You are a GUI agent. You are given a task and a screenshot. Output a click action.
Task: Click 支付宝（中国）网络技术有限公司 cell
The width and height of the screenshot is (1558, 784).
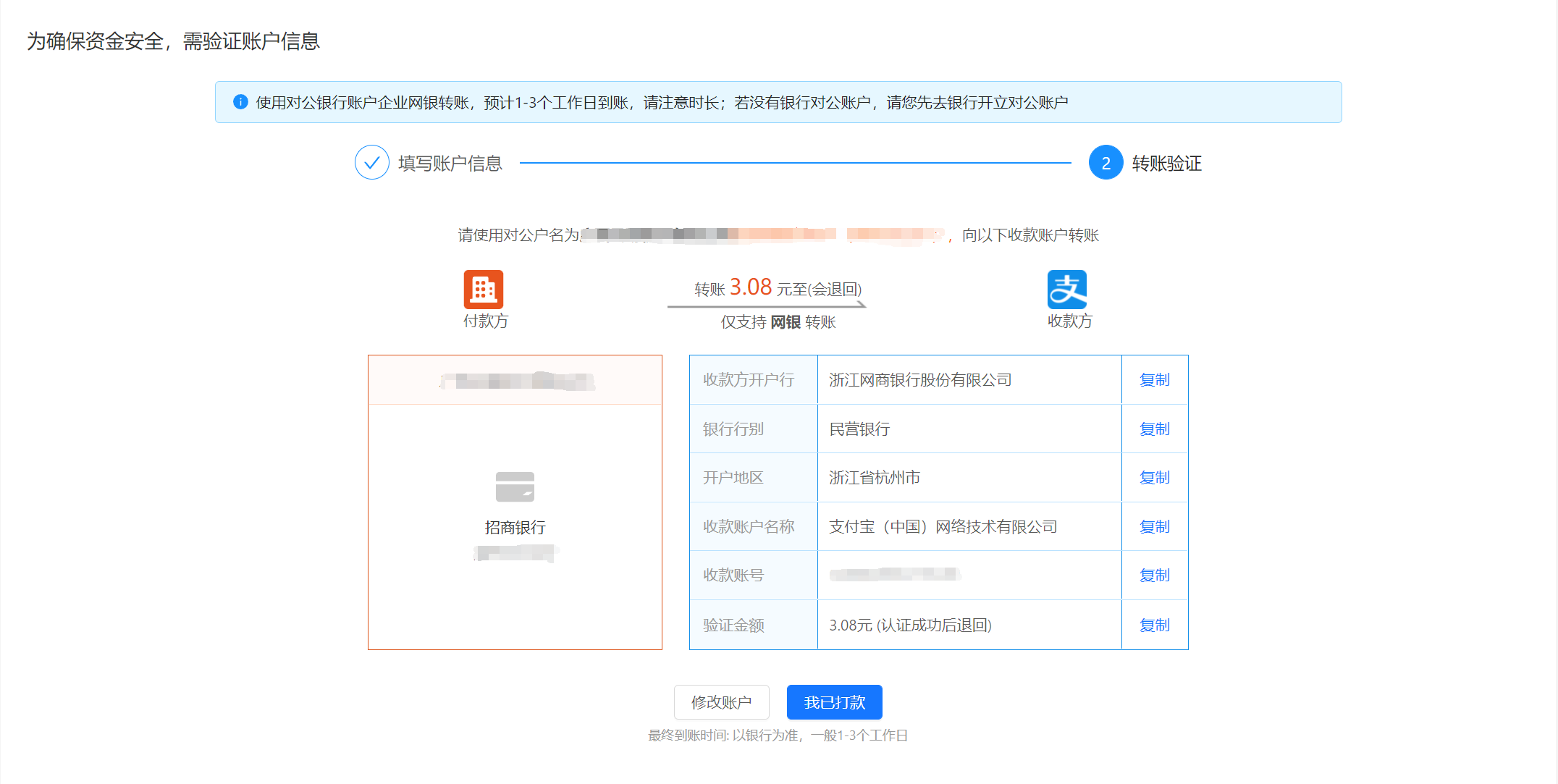[x=969, y=526]
